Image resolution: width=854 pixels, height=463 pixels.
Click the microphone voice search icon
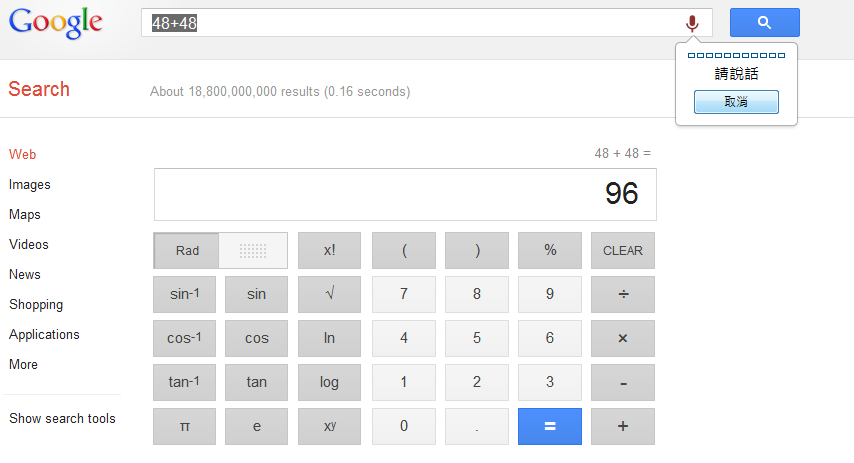point(692,23)
